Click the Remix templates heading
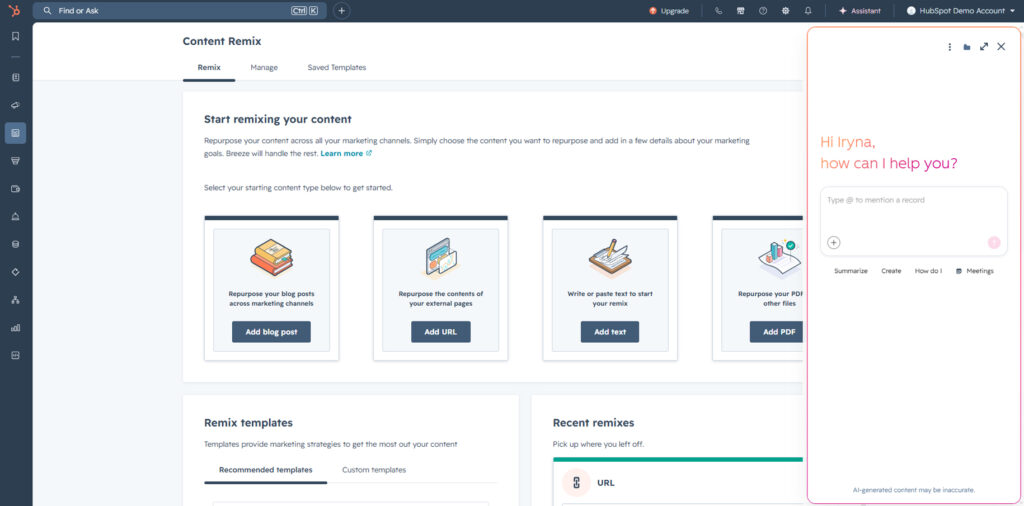The width and height of the screenshot is (1024, 506). [248, 422]
